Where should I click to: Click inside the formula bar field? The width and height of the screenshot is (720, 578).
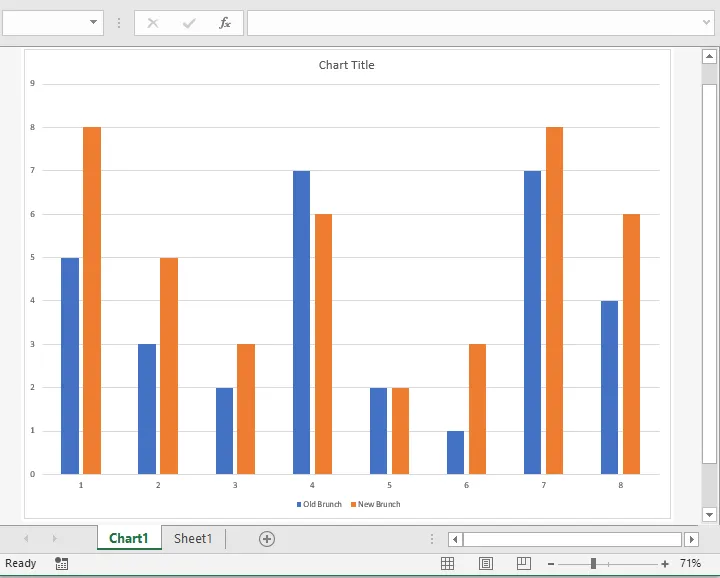click(473, 23)
